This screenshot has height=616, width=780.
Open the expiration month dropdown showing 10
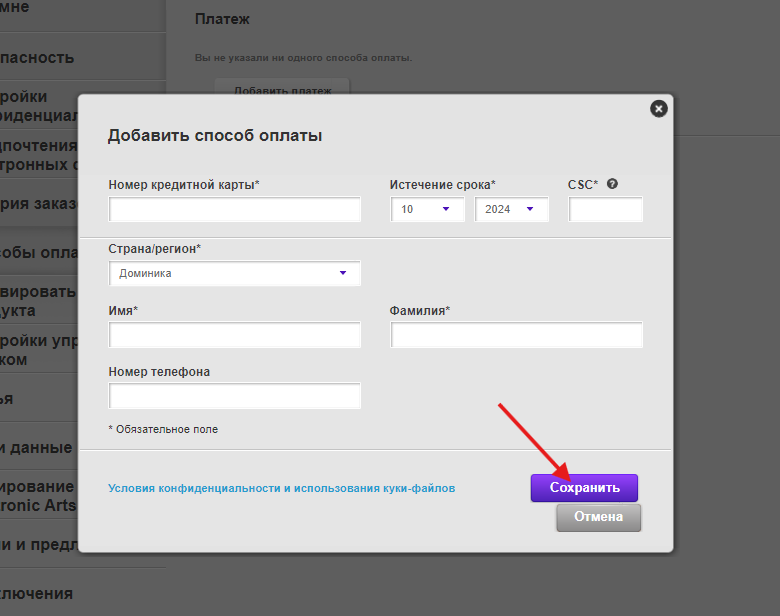[x=427, y=209]
